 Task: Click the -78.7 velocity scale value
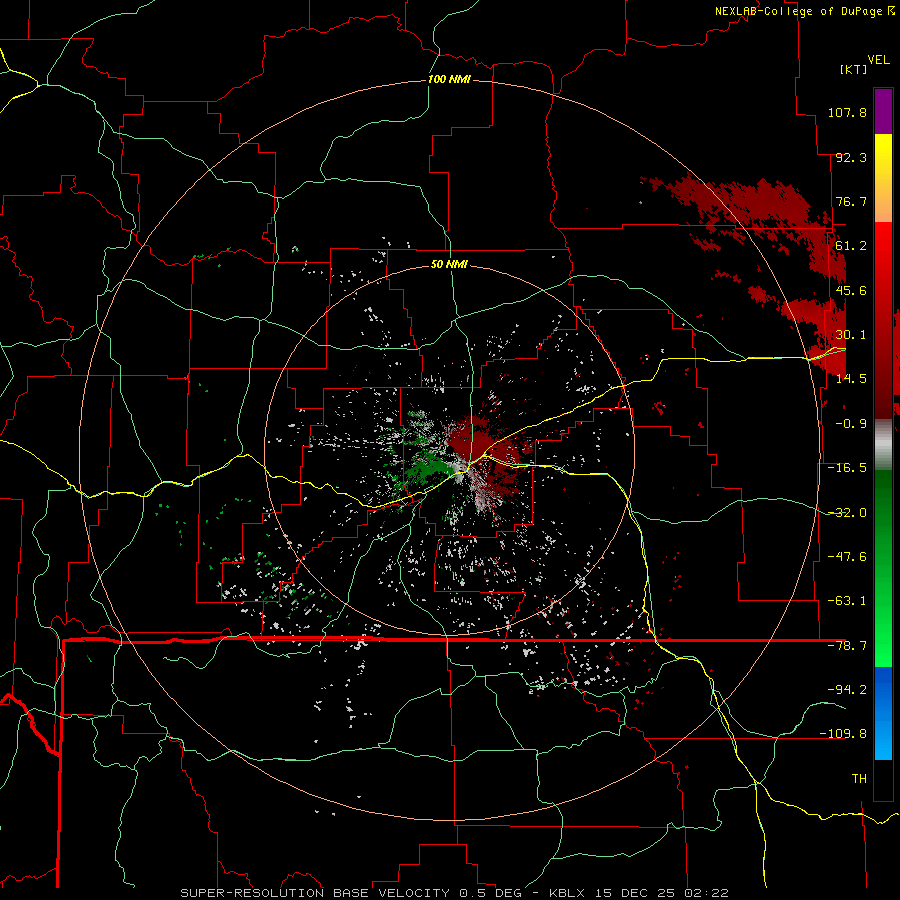(x=847, y=646)
